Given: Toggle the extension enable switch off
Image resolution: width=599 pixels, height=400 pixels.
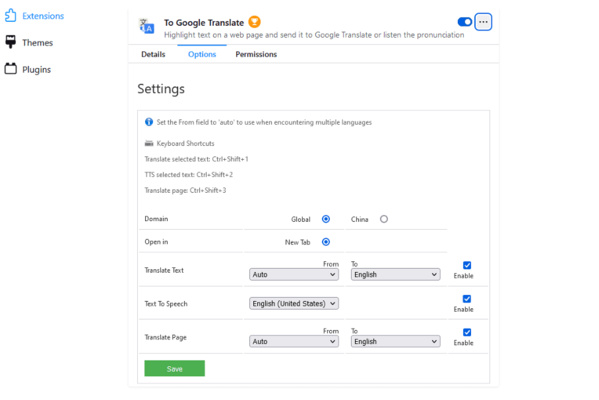Looking at the screenshot, I should [x=465, y=22].
